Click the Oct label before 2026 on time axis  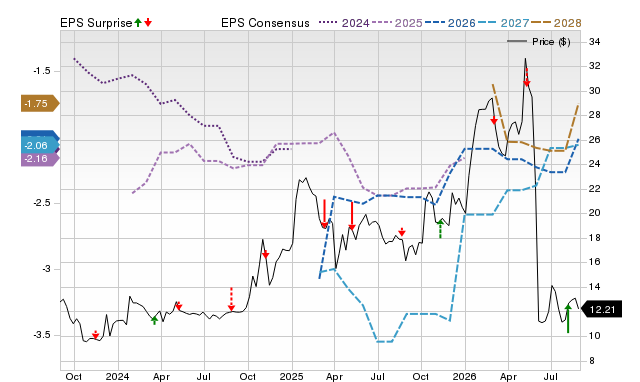[x=421, y=377]
